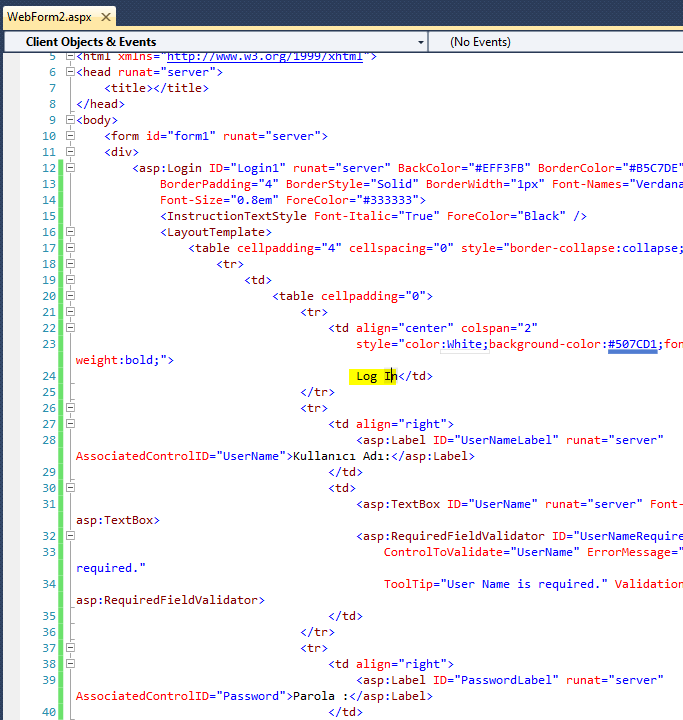The height and width of the screenshot is (720, 683).
Task: Collapse LayoutTemplate block on line 16
Action: coord(70,231)
